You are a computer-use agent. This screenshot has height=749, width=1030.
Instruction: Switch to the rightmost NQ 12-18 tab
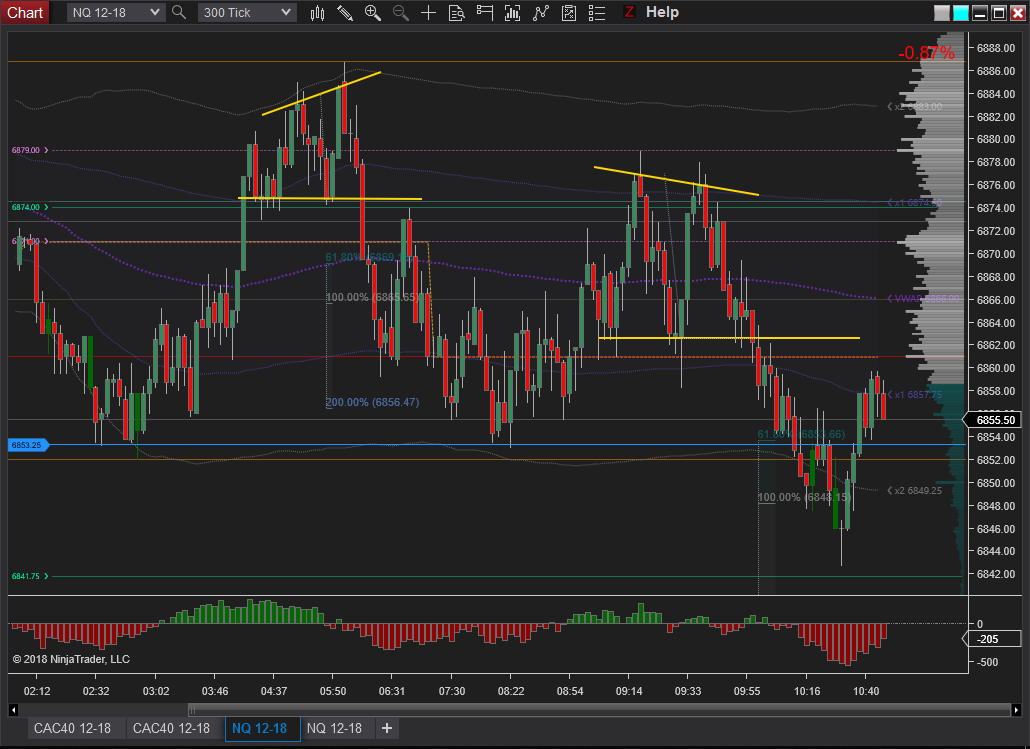pyautogui.click(x=334, y=728)
